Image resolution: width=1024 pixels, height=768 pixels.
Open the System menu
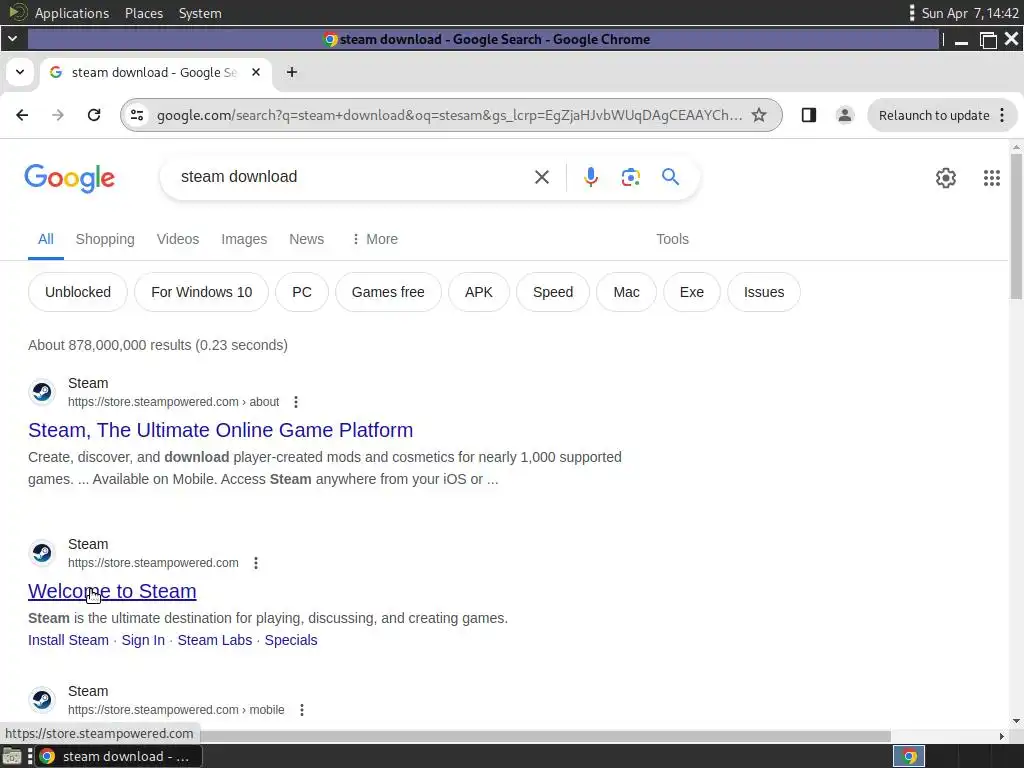[x=200, y=13]
